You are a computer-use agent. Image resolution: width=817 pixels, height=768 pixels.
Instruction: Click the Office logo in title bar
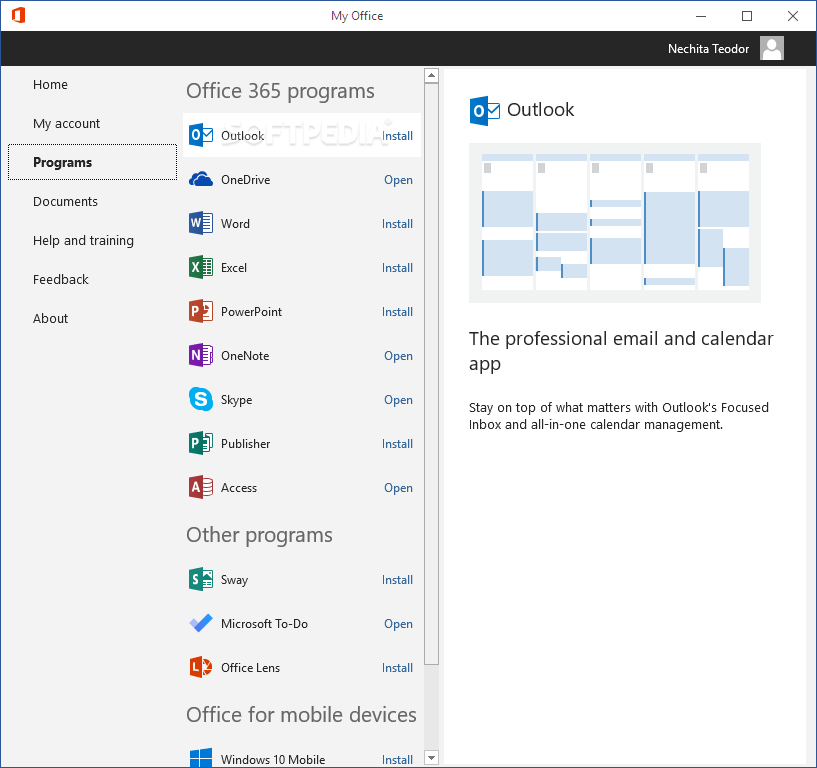[x=18, y=15]
